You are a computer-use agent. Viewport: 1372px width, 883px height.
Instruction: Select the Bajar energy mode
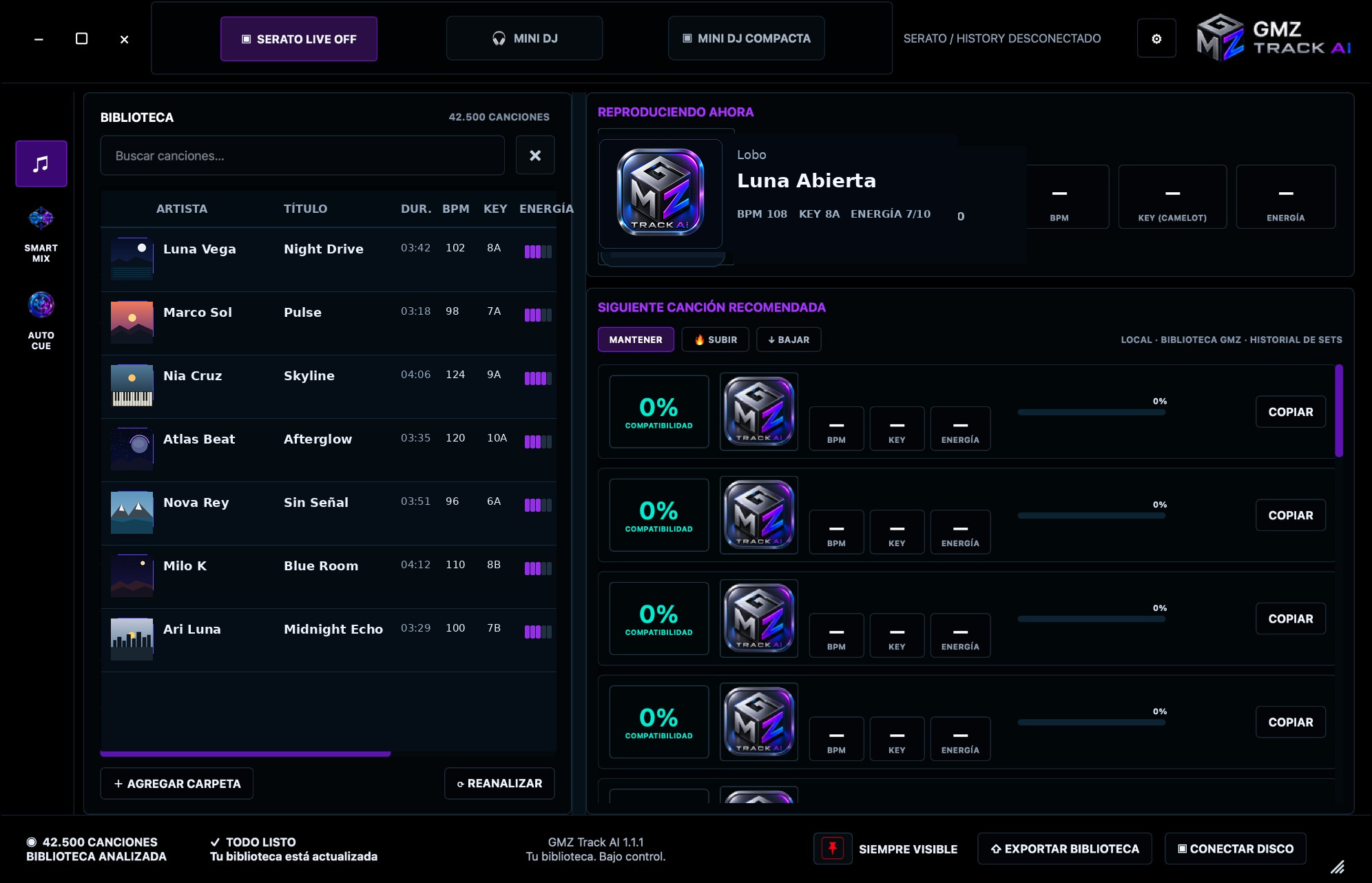(x=789, y=340)
